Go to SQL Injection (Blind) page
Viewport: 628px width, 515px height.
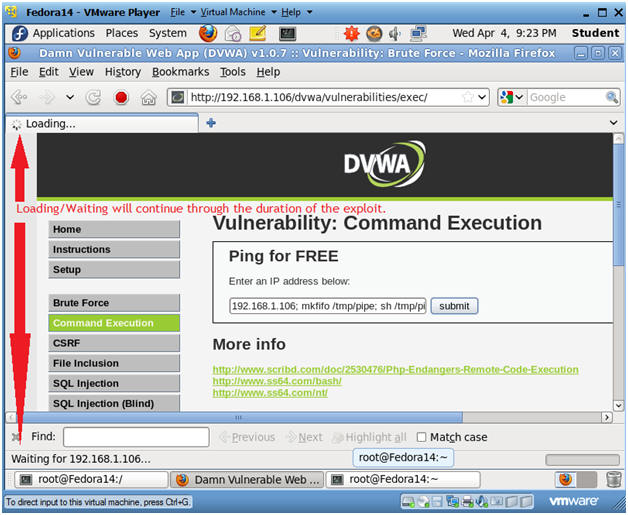click(x=114, y=403)
